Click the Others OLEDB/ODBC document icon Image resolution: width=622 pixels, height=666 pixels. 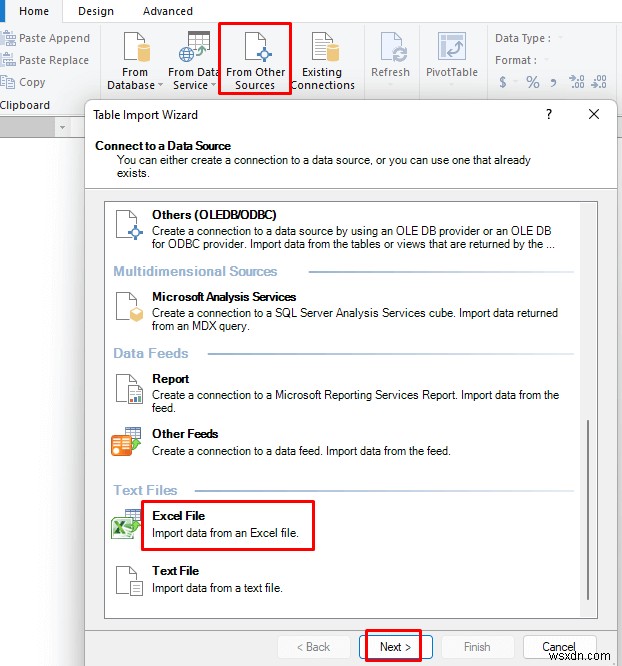pyautogui.click(x=129, y=225)
